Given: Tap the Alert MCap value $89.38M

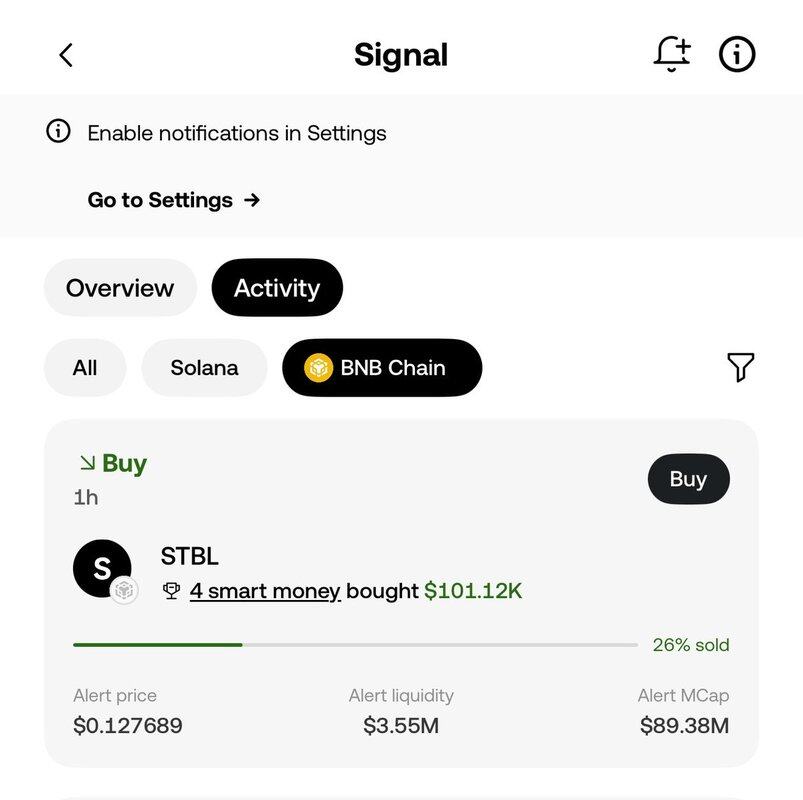Looking at the screenshot, I should point(684,726).
